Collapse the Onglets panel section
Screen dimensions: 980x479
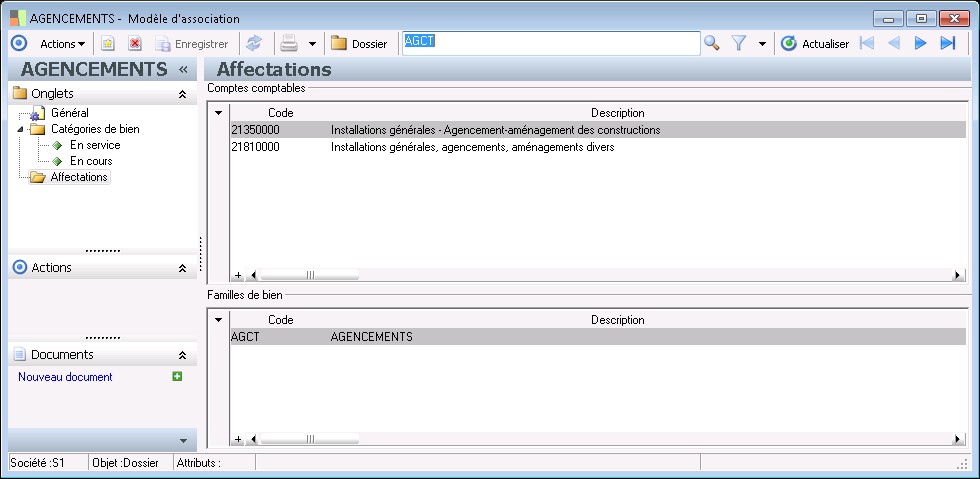click(x=182, y=94)
